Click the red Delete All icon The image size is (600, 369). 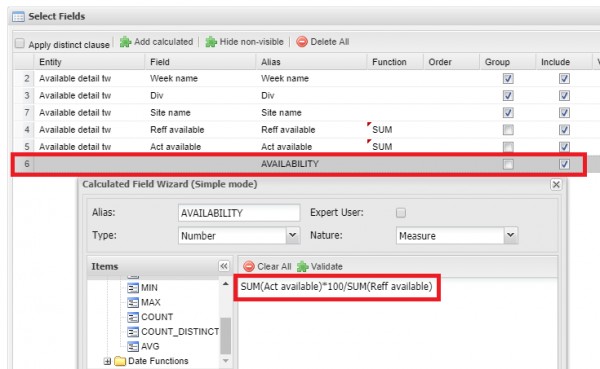(302, 42)
